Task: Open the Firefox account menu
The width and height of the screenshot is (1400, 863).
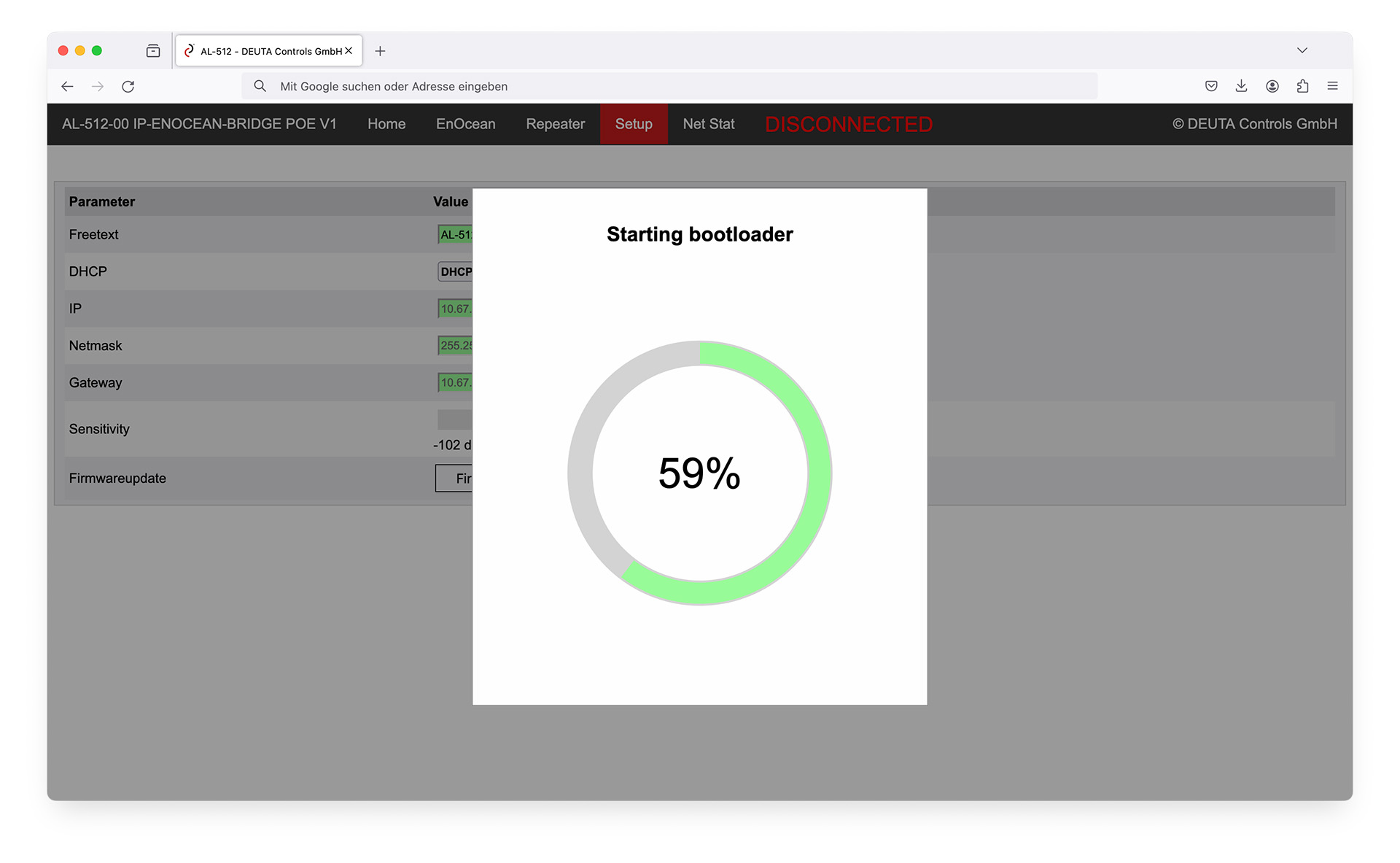Action: click(1272, 86)
